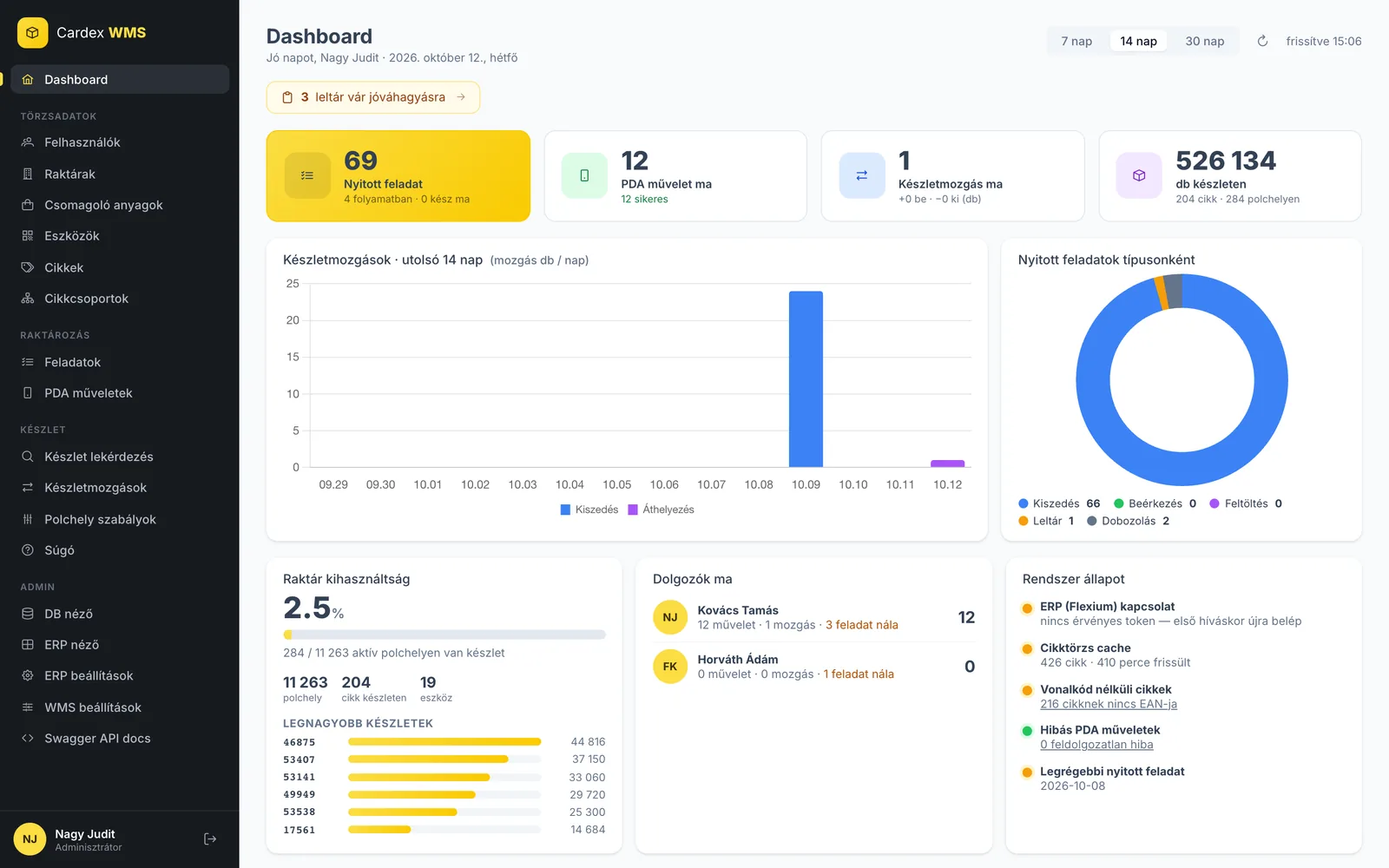Open Felhasználók in the sidebar
Screen dimensions: 1389x868
click(x=120, y=142)
